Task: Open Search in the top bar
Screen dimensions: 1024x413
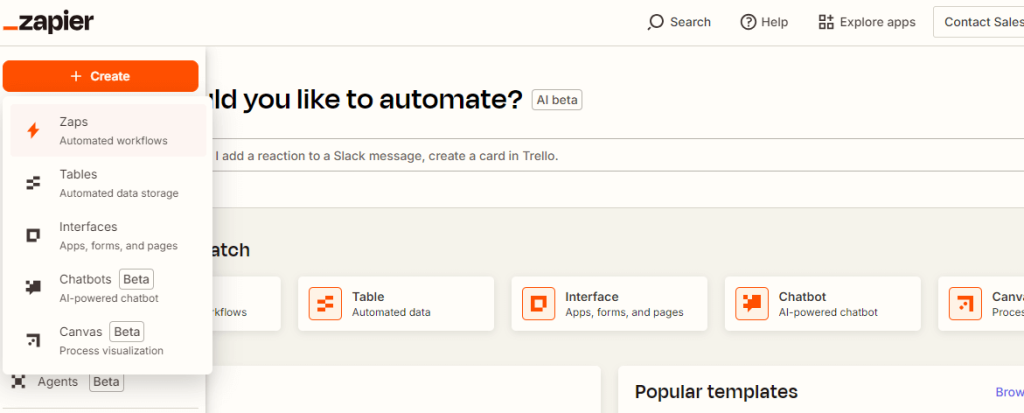Action: (x=679, y=22)
